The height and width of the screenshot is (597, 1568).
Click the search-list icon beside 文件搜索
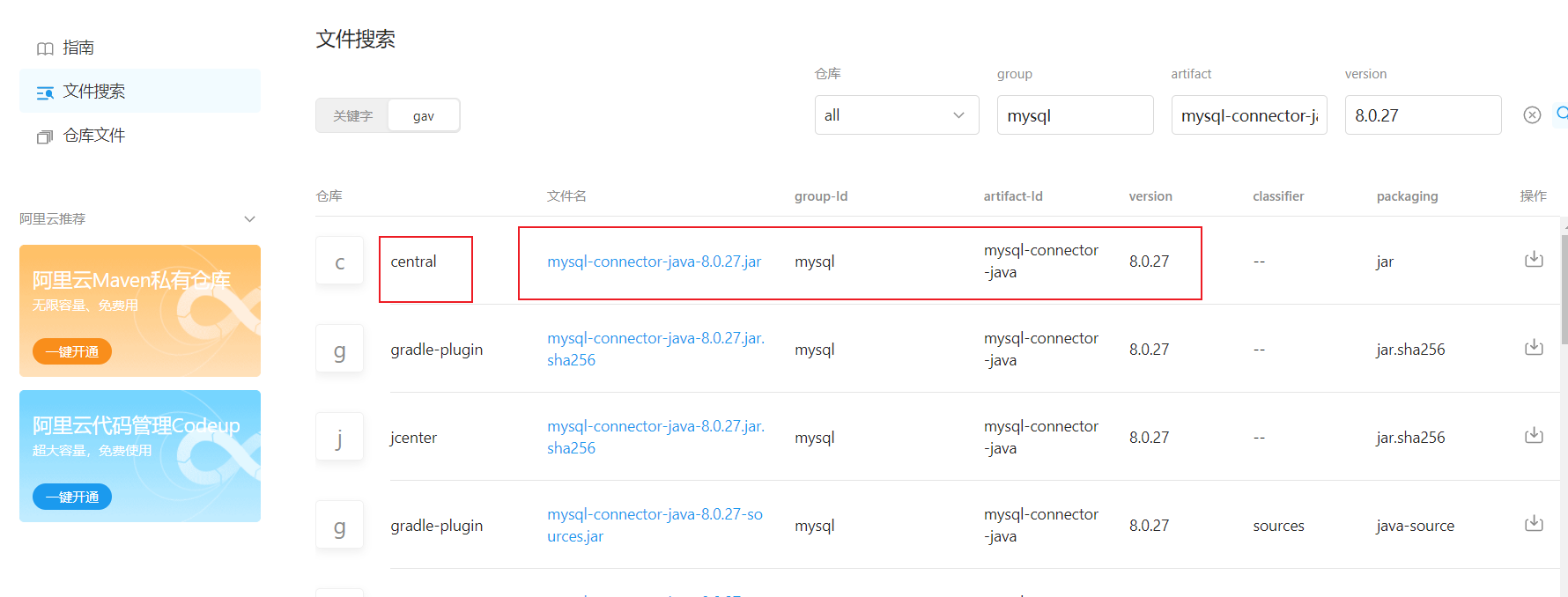pyautogui.click(x=45, y=92)
